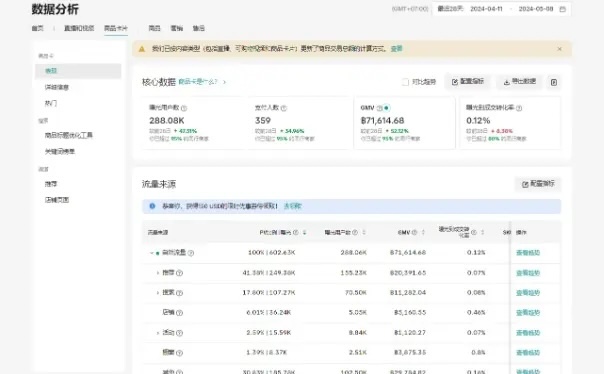The height and width of the screenshot is (374, 604).
Task: Click help icon in the 41.38% row name
Action: click(x=180, y=273)
